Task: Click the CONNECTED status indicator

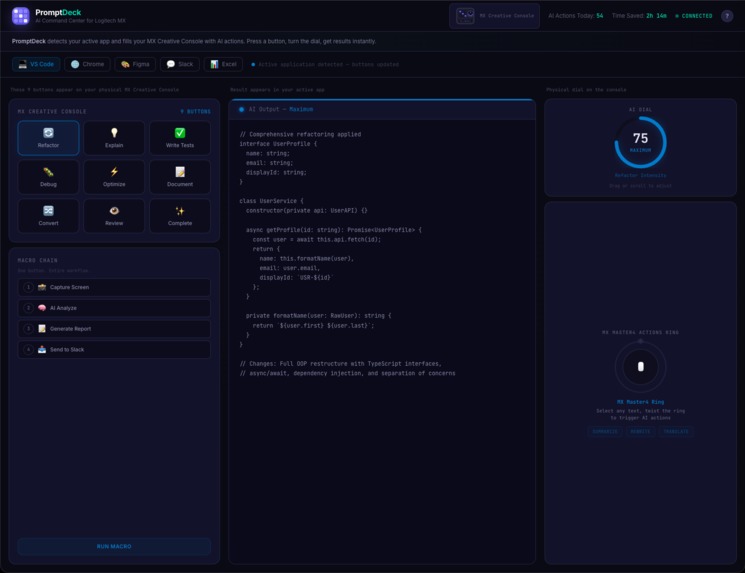Action: pos(694,16)
